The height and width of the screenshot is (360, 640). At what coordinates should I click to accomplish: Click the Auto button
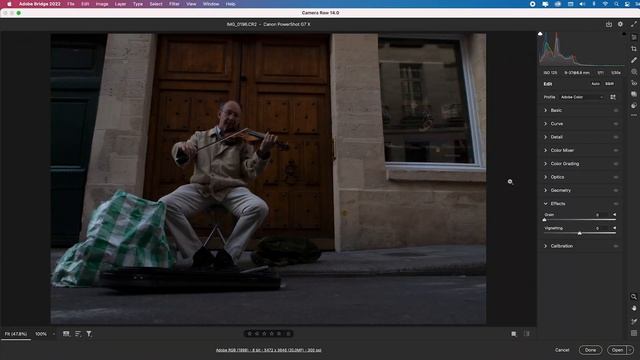pos(596,84)
